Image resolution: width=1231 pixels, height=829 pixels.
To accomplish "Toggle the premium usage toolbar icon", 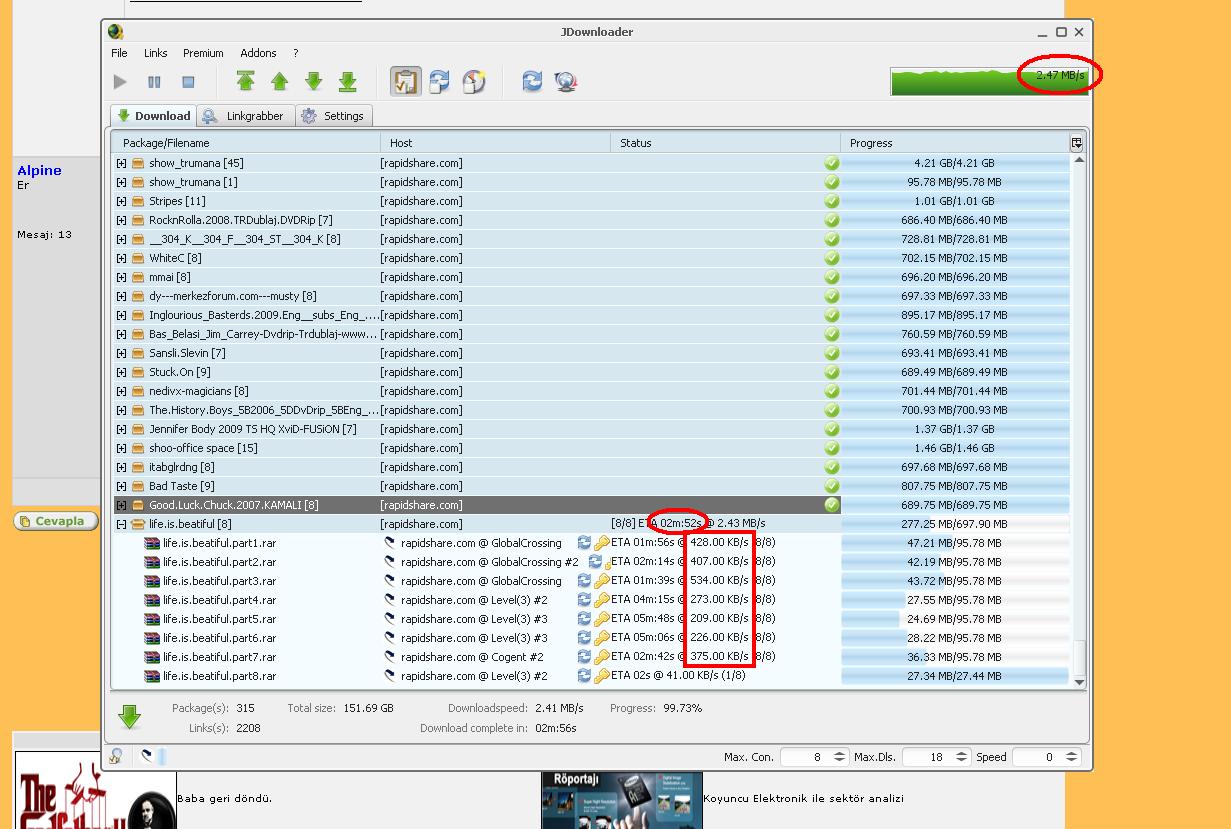I will coord(474,81).
